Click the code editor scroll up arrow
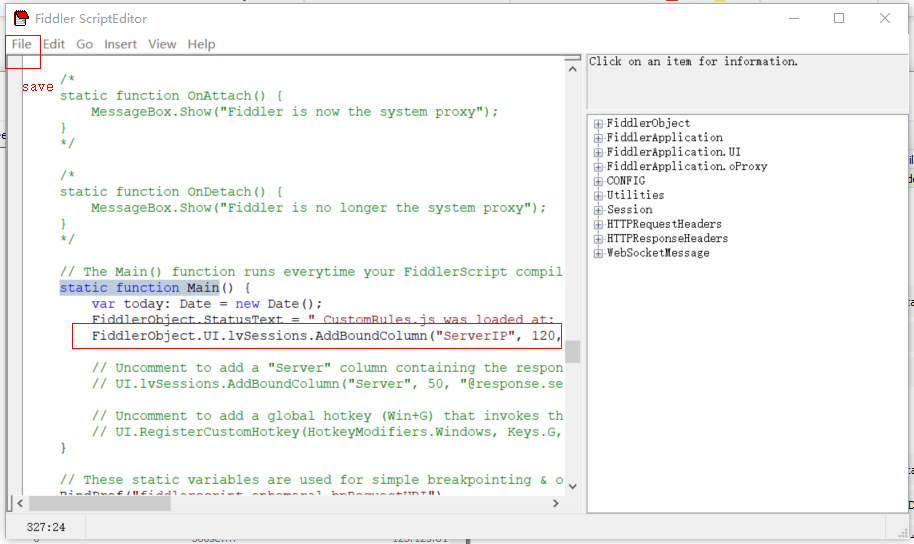This screenshot has width=914, height=544. (x=572, y=69)
